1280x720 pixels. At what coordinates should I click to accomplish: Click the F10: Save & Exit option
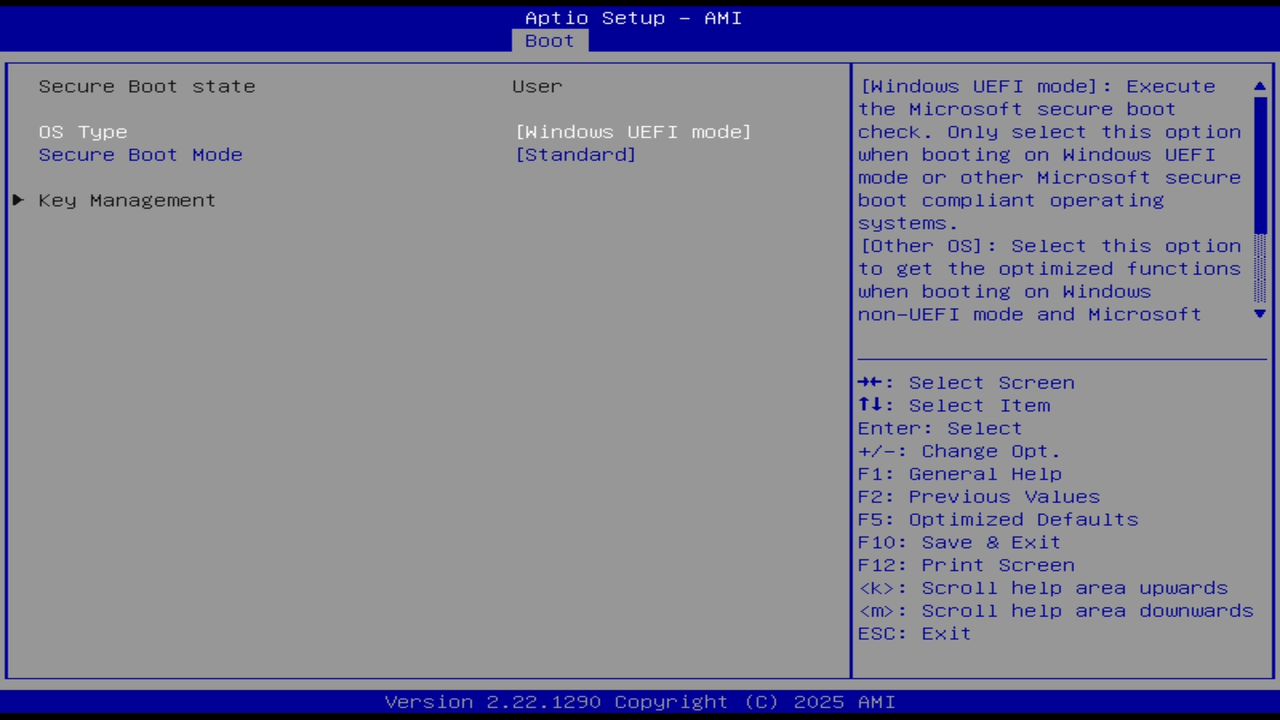pyautogui.click(x=958, y=542)
